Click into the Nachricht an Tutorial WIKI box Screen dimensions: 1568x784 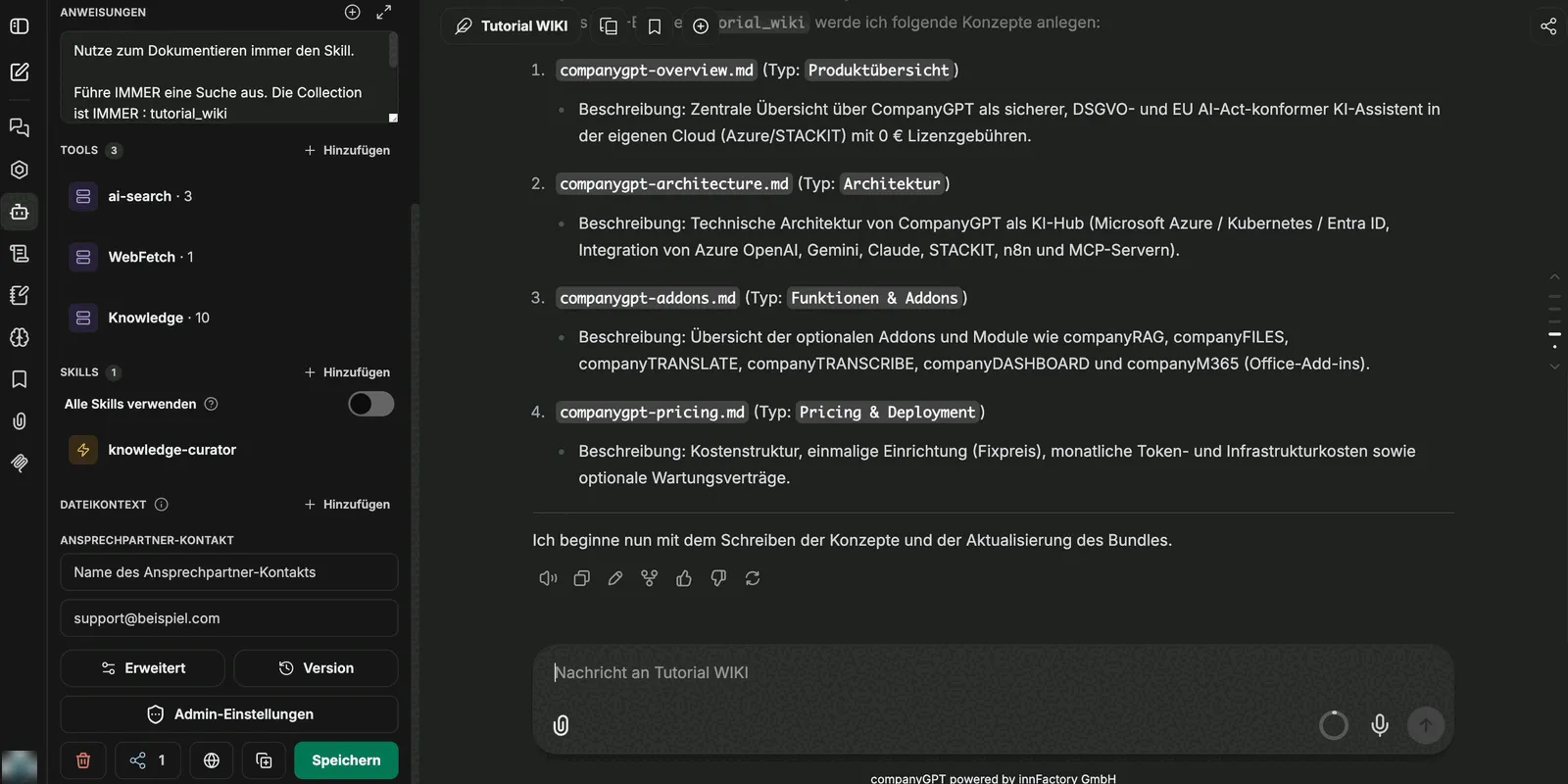tap(993, 673)
